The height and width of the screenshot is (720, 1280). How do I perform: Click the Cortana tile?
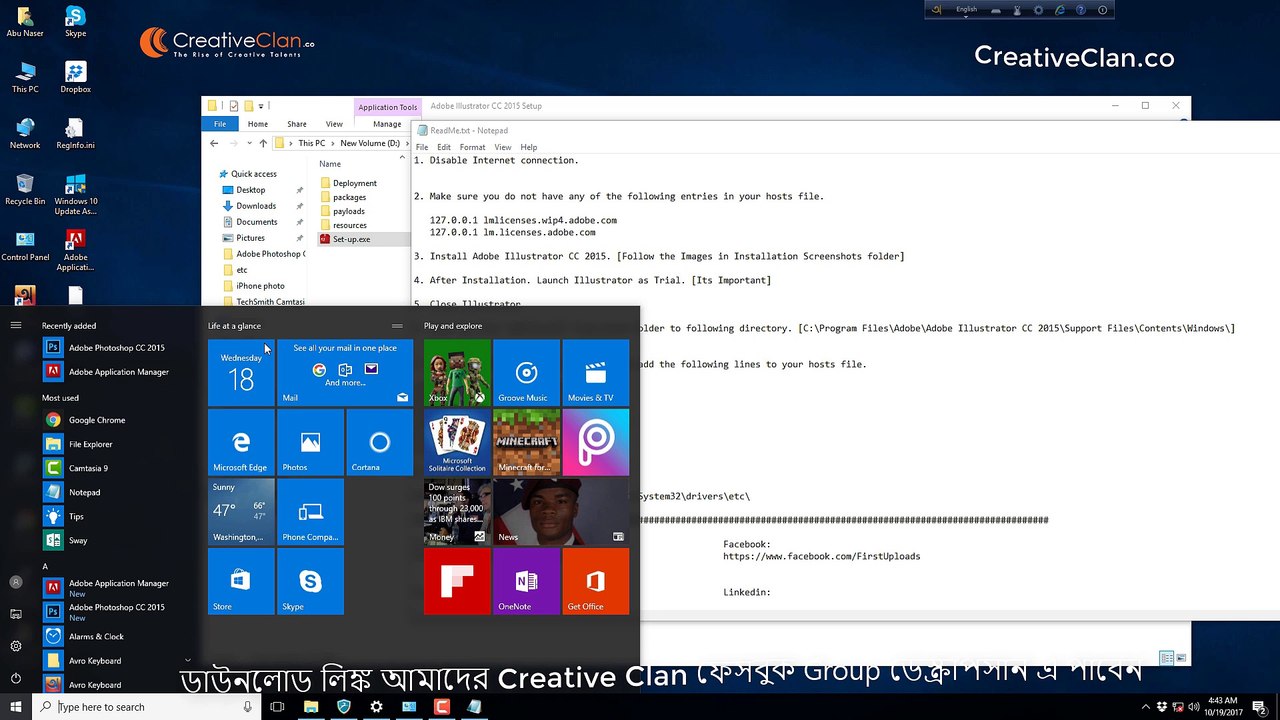(x=379, y=443)
